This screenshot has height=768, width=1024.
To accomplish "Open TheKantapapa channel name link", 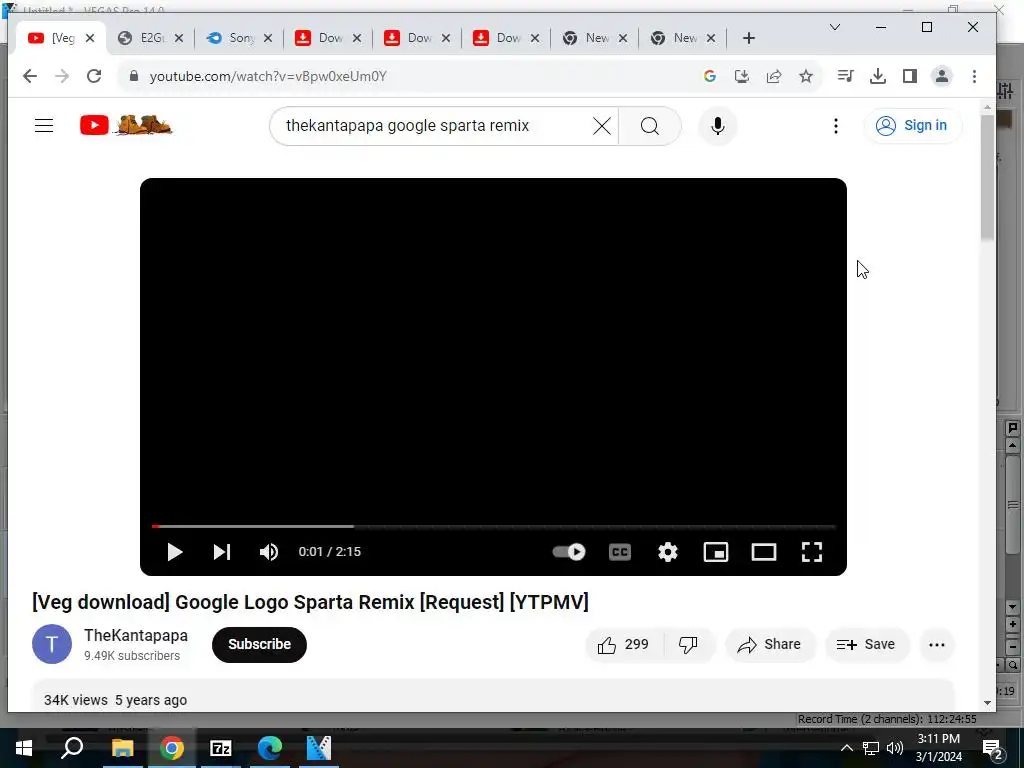I will [136, 635].
